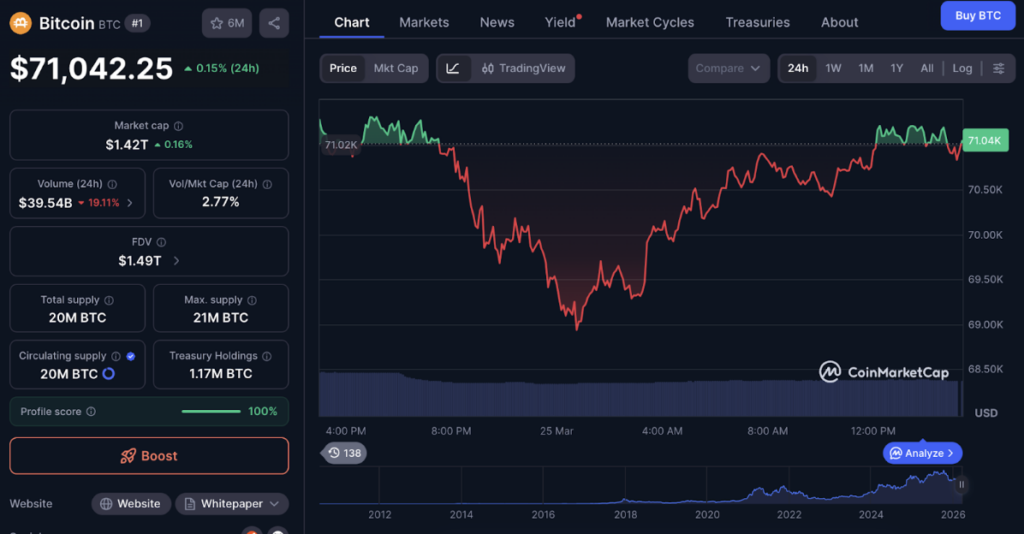The height and width of the screenshot is (534, 1024).
Task: Click the star watchlist button showing 6M
Action: point(227,23)
